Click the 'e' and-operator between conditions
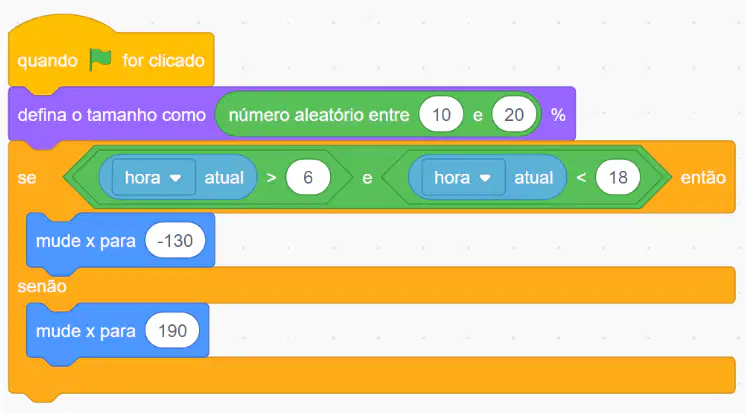This screenshot has width=745, height=413. 367,178
